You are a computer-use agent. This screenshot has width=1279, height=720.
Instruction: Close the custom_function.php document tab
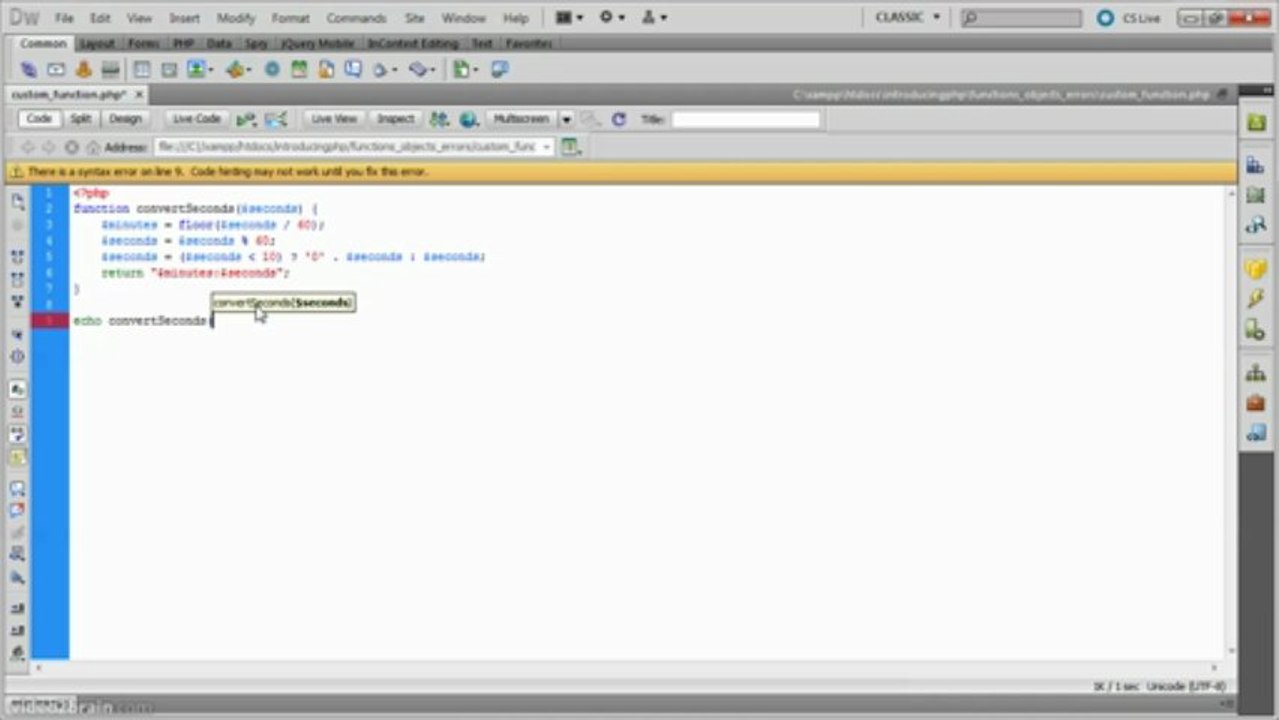pyautogui.click(x=139, y=94)
